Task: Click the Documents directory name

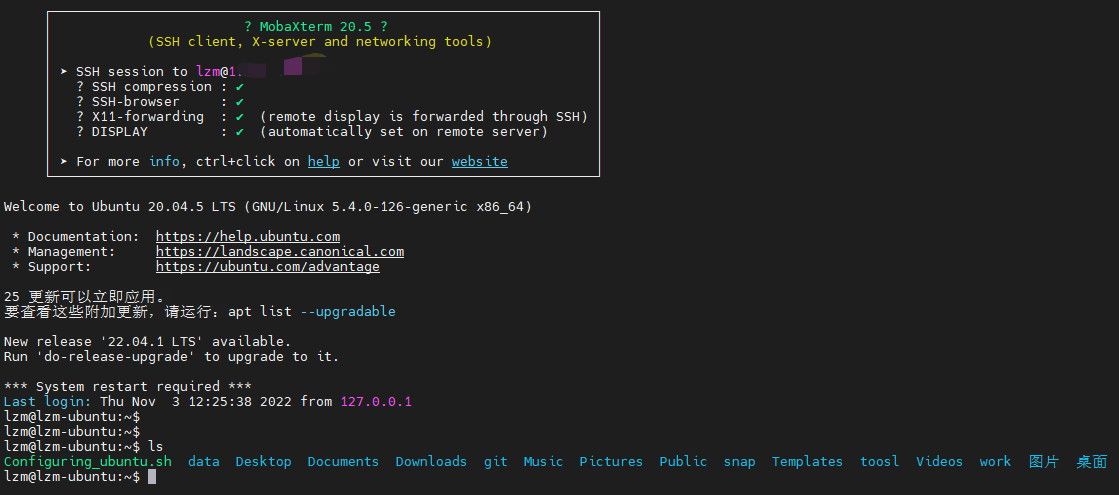Action: [x=343, y=462]
